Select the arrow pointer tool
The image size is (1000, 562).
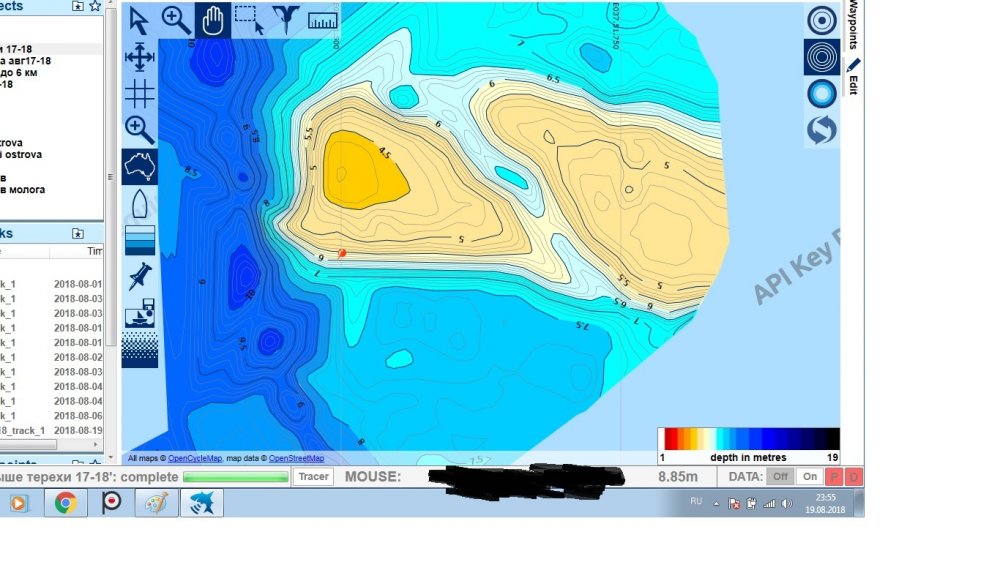tap(139, 19)
